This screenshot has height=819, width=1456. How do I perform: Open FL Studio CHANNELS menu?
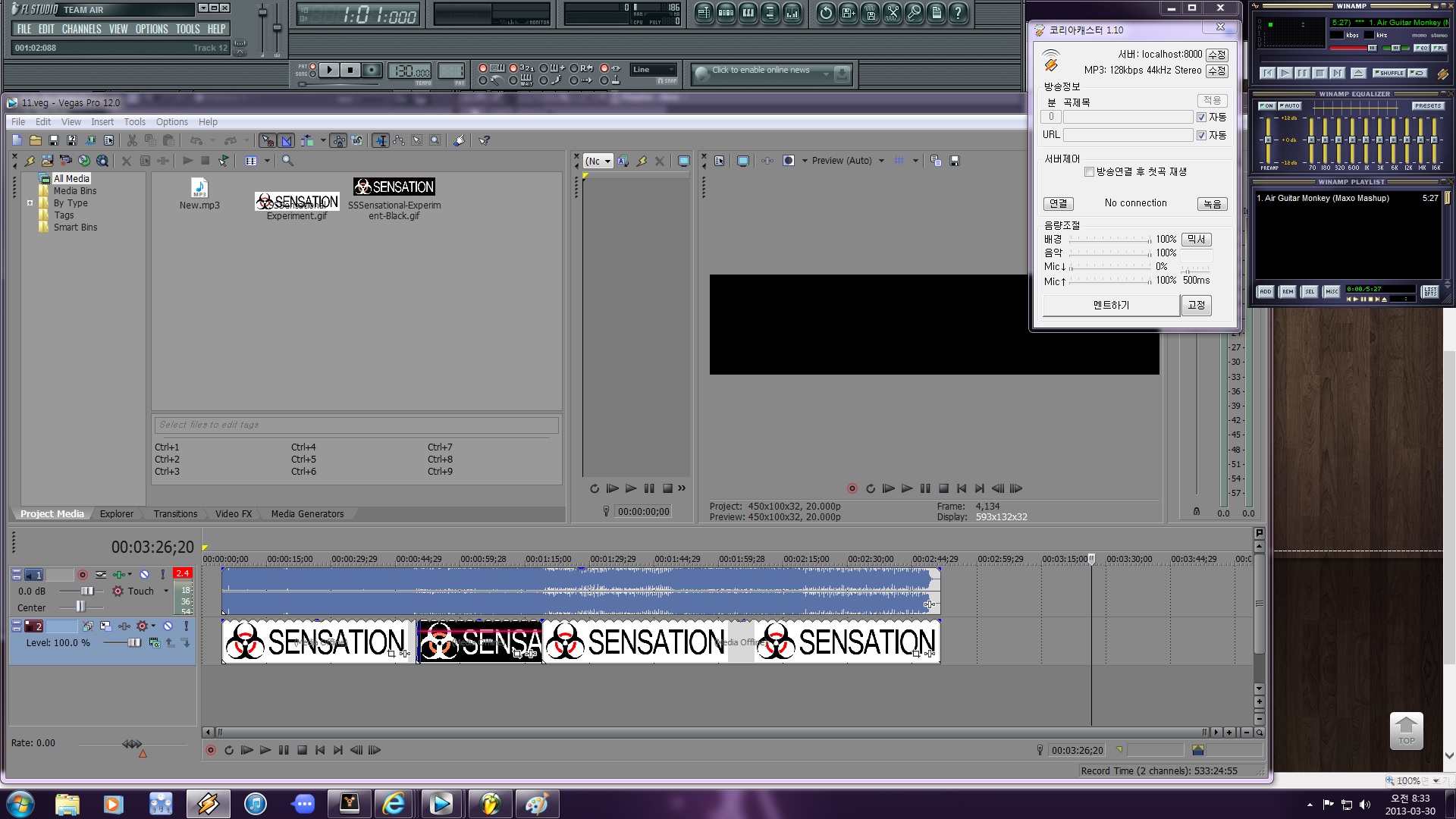point(81,29)
